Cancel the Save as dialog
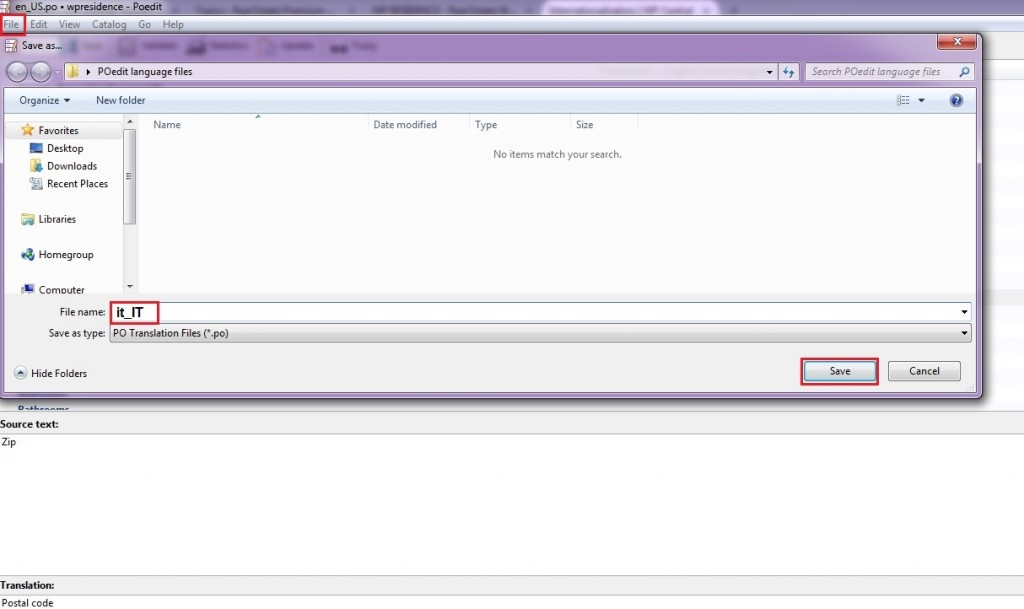The image size is (1024, 609). (924, 371)
